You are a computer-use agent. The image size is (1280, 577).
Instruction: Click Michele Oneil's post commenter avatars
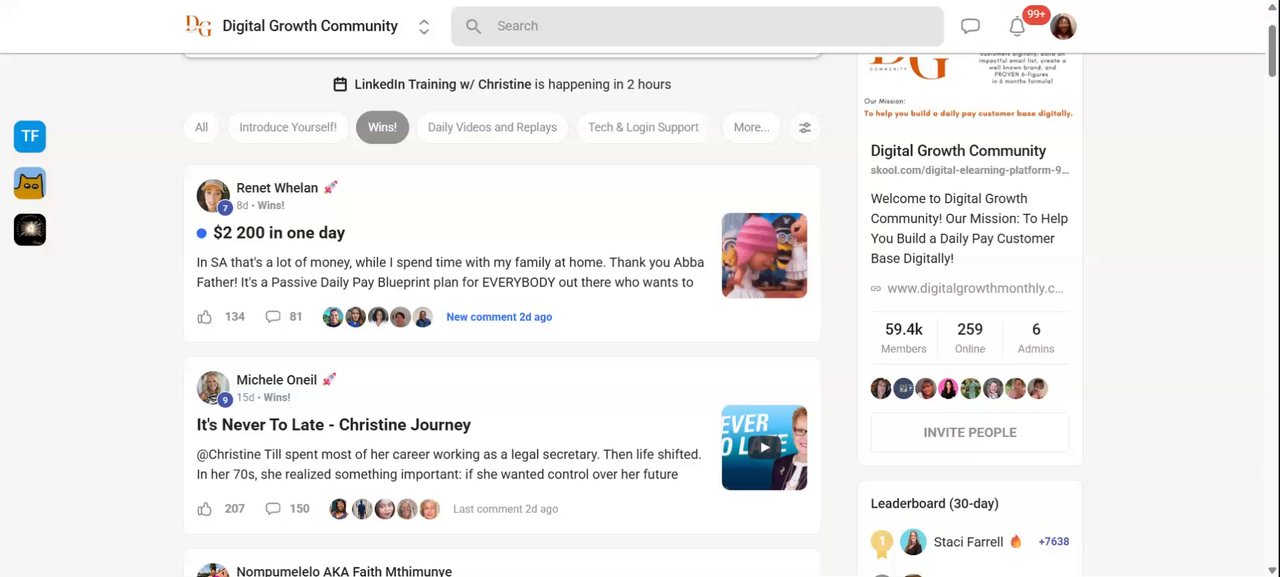[384, 509]
